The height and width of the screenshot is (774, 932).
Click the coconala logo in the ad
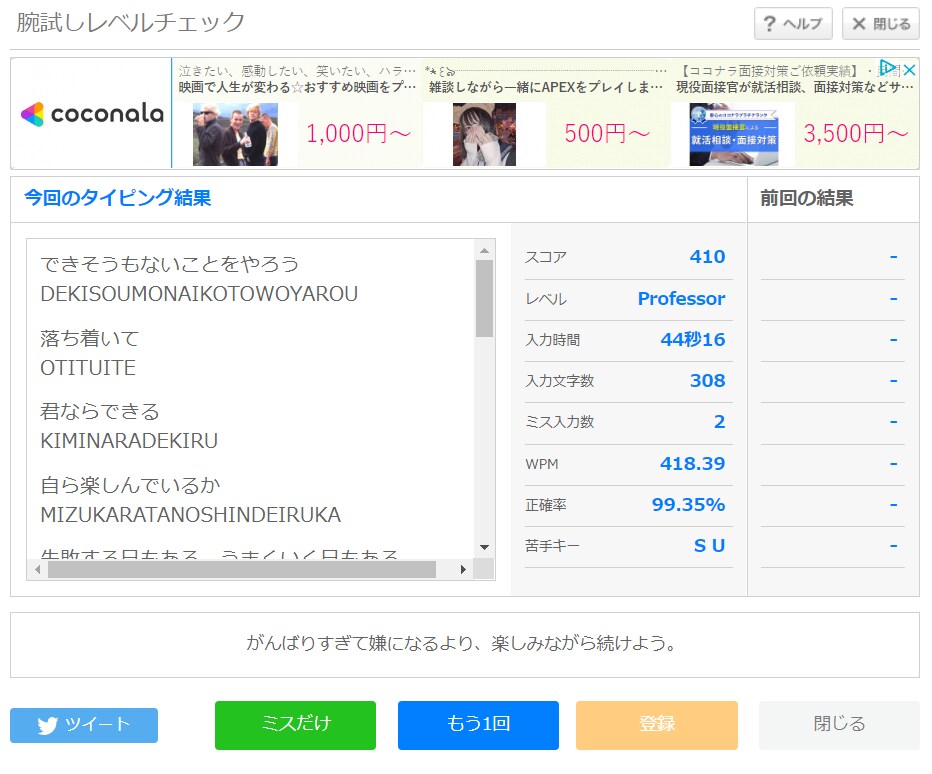pyautogui.click(x=92, y=114)
